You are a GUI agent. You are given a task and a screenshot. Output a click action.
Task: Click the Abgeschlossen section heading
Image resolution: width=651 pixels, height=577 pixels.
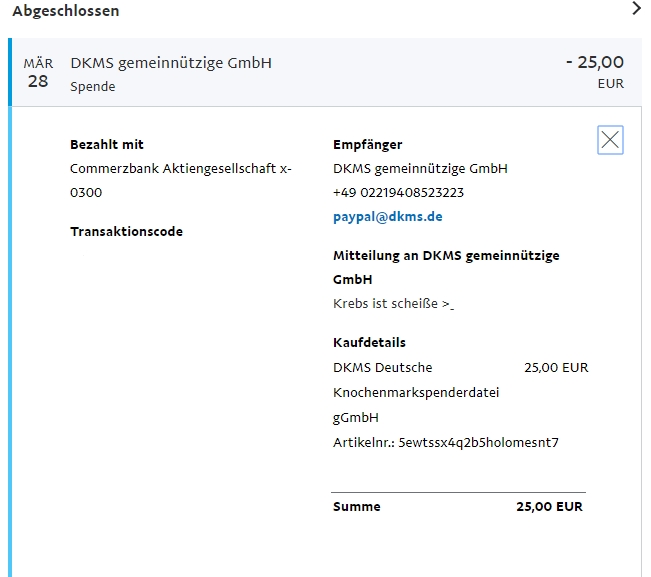(x=66, y=11)
